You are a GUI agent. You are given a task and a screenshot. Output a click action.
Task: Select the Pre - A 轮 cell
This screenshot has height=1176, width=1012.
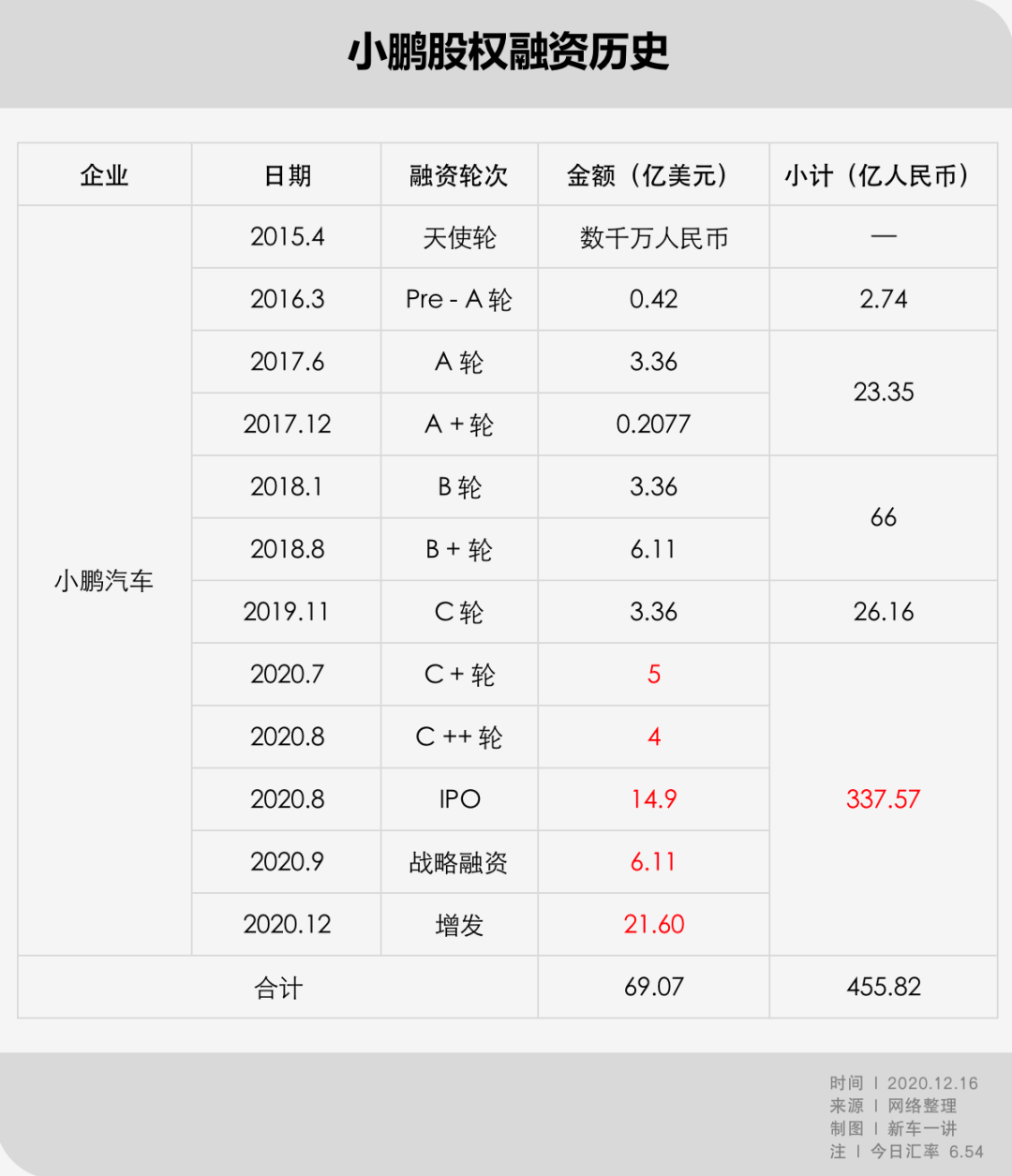coord(459,300)
